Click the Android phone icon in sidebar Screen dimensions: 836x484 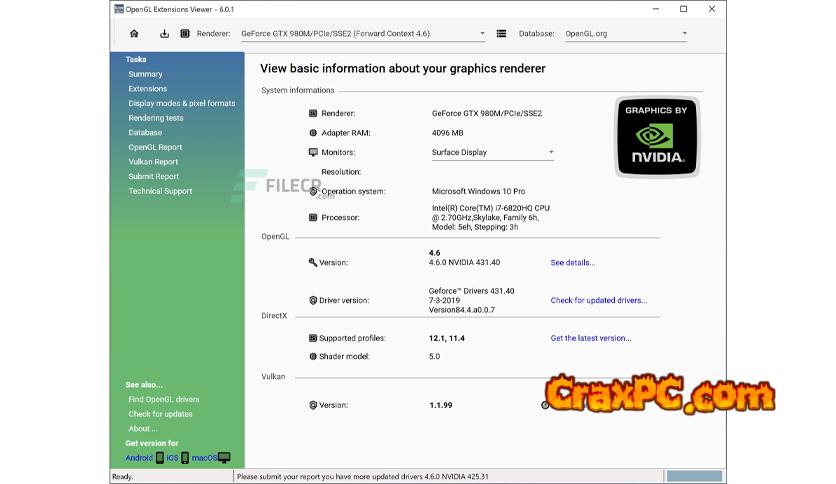point(160,458)
